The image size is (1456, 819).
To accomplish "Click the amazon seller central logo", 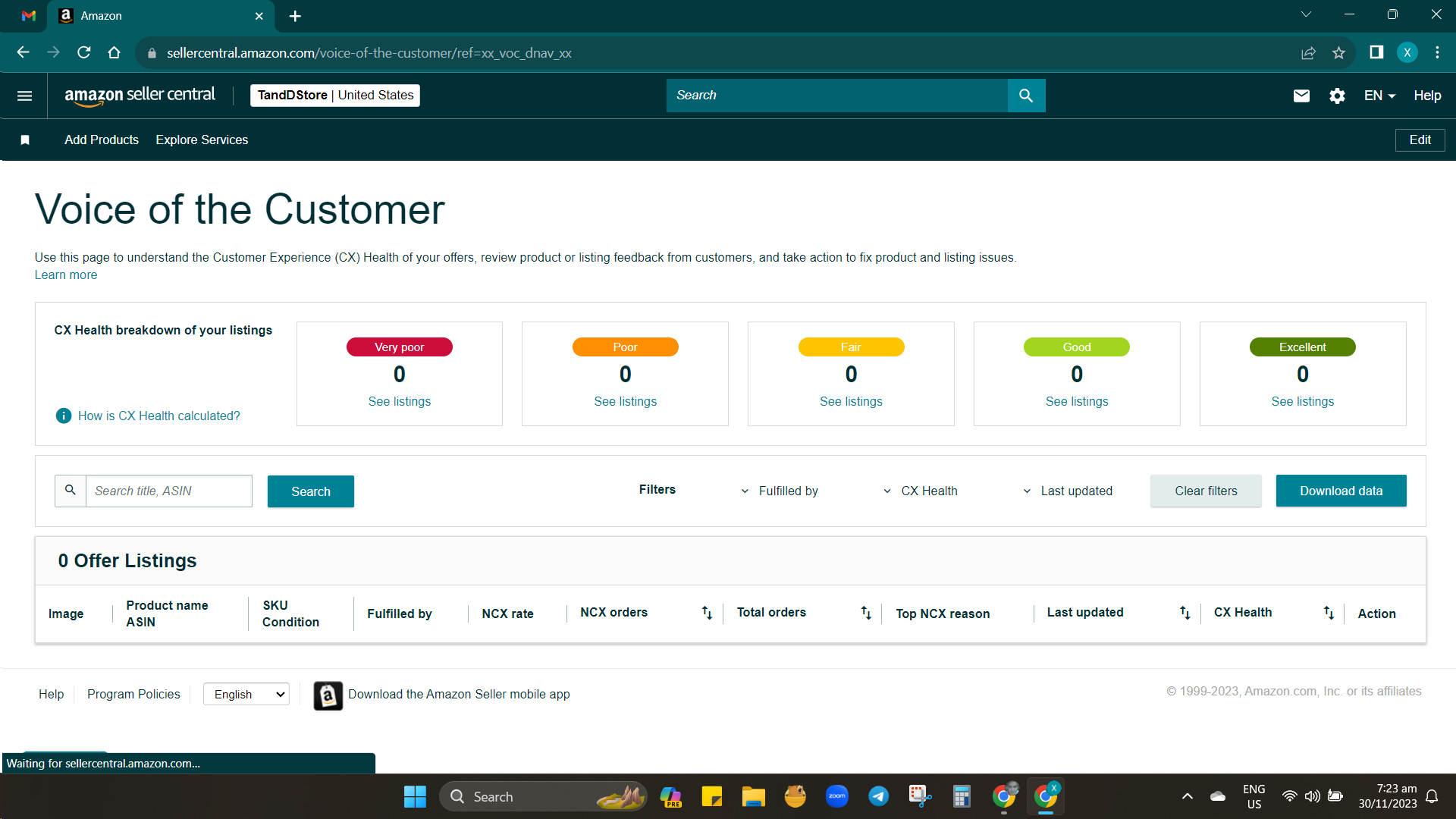I will (x=140, y=96).
